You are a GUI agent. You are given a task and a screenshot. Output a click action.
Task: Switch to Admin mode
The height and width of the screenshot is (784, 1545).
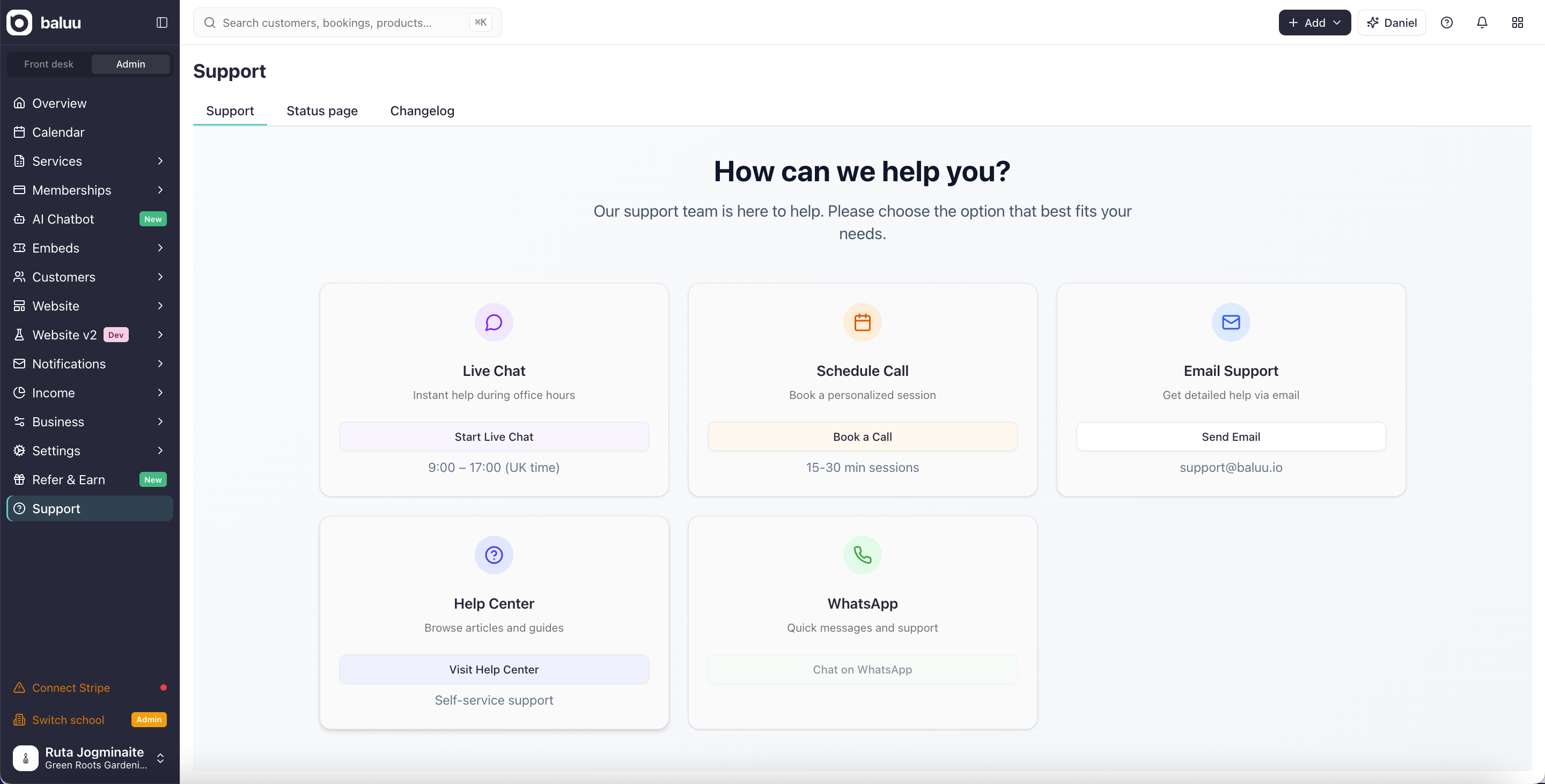(131, 64)
